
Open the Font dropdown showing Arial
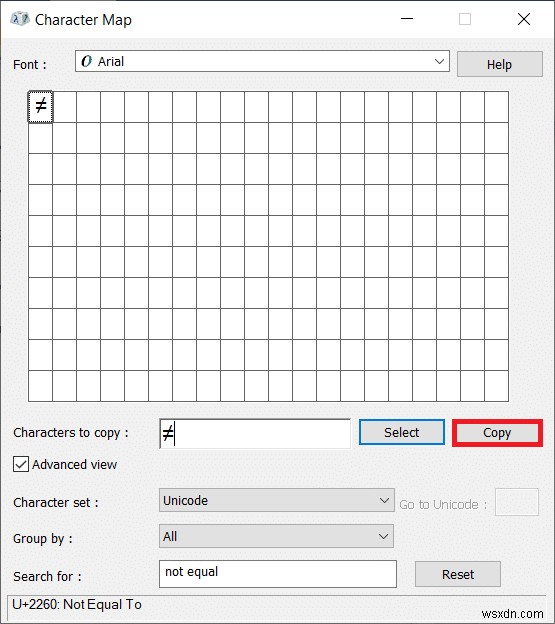tap(262, 61)
